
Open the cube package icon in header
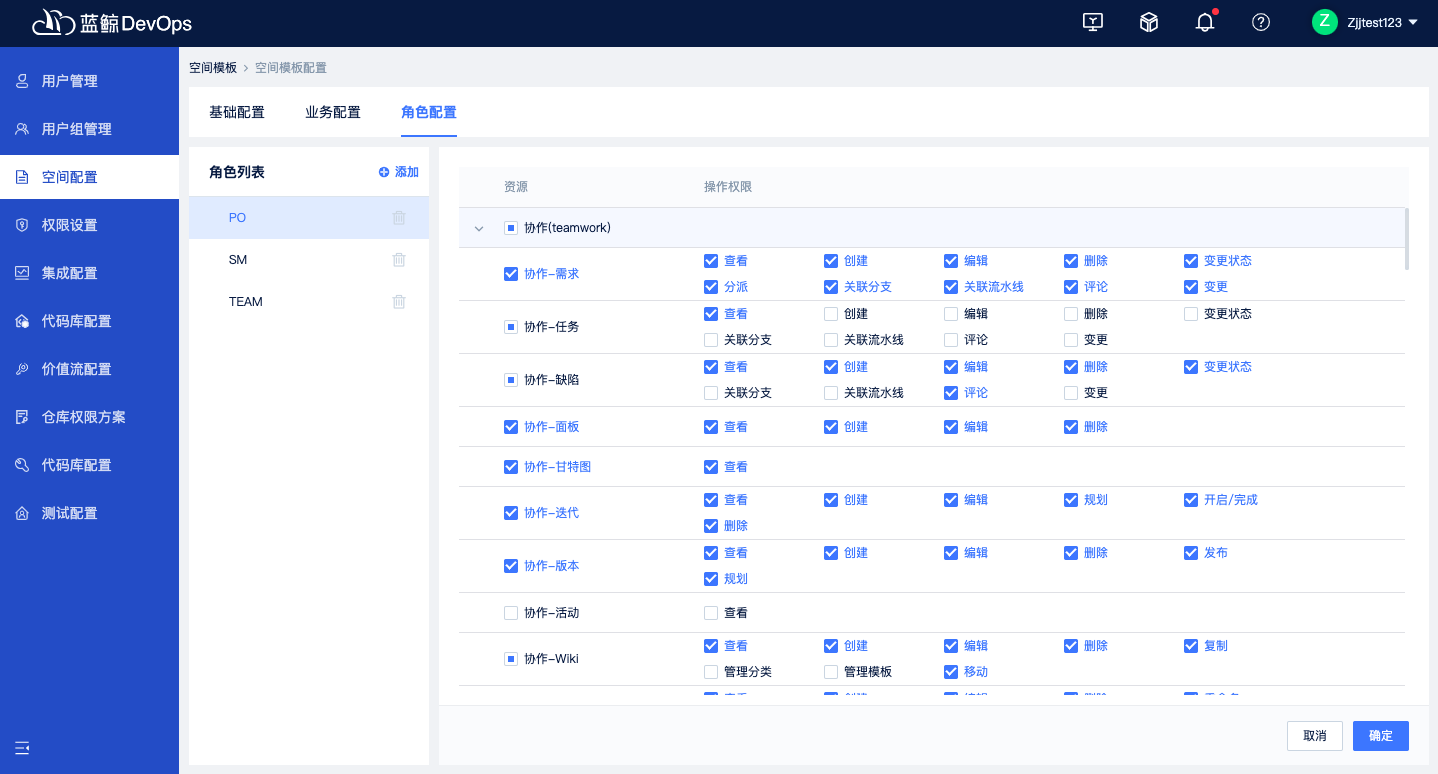click(x=1149, y=22)
